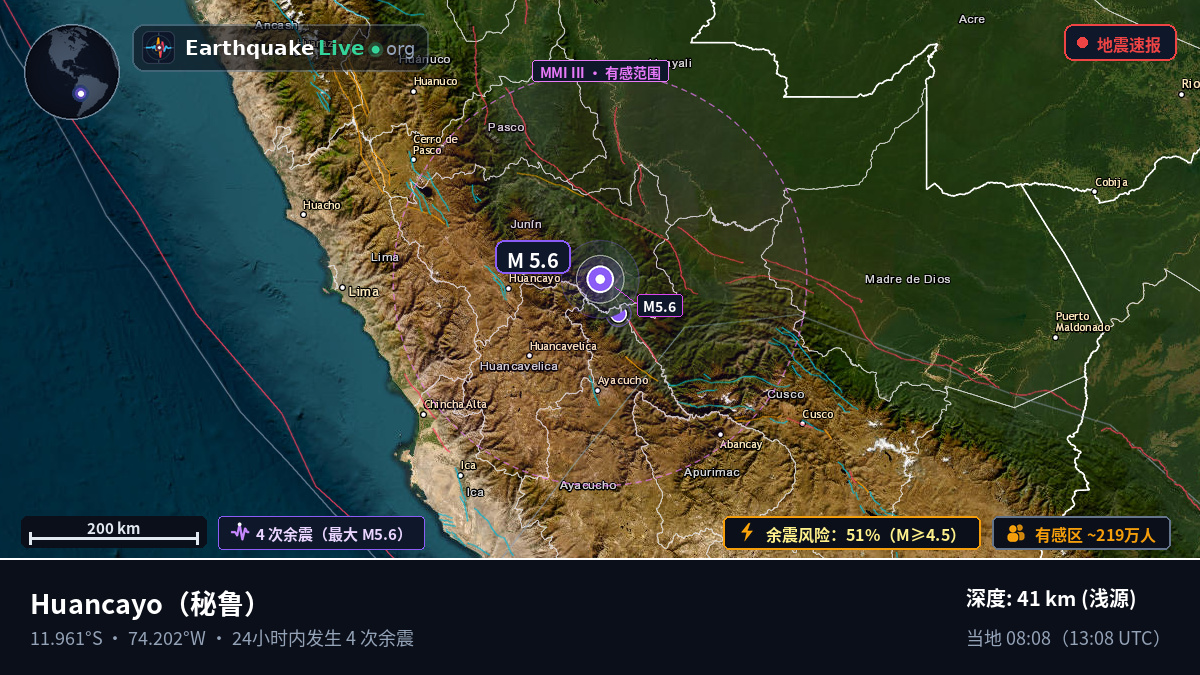
Task: Click the 24小时内发生 4 次余震 text
Action: [323, 638]
